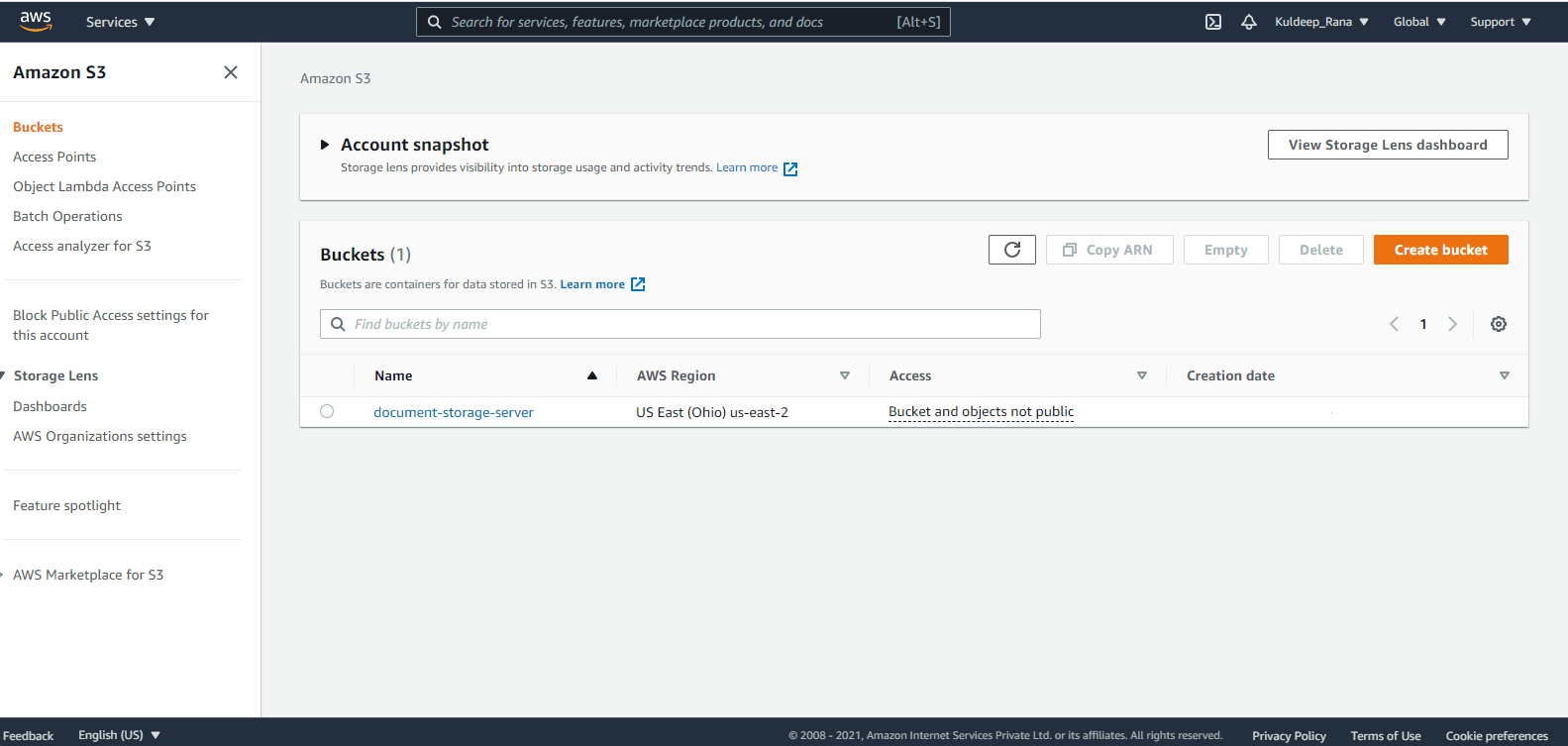This screenshot has width=1568, height=746.
Task: Click the refresh buckets icon button
Action: coord(1012,250)
